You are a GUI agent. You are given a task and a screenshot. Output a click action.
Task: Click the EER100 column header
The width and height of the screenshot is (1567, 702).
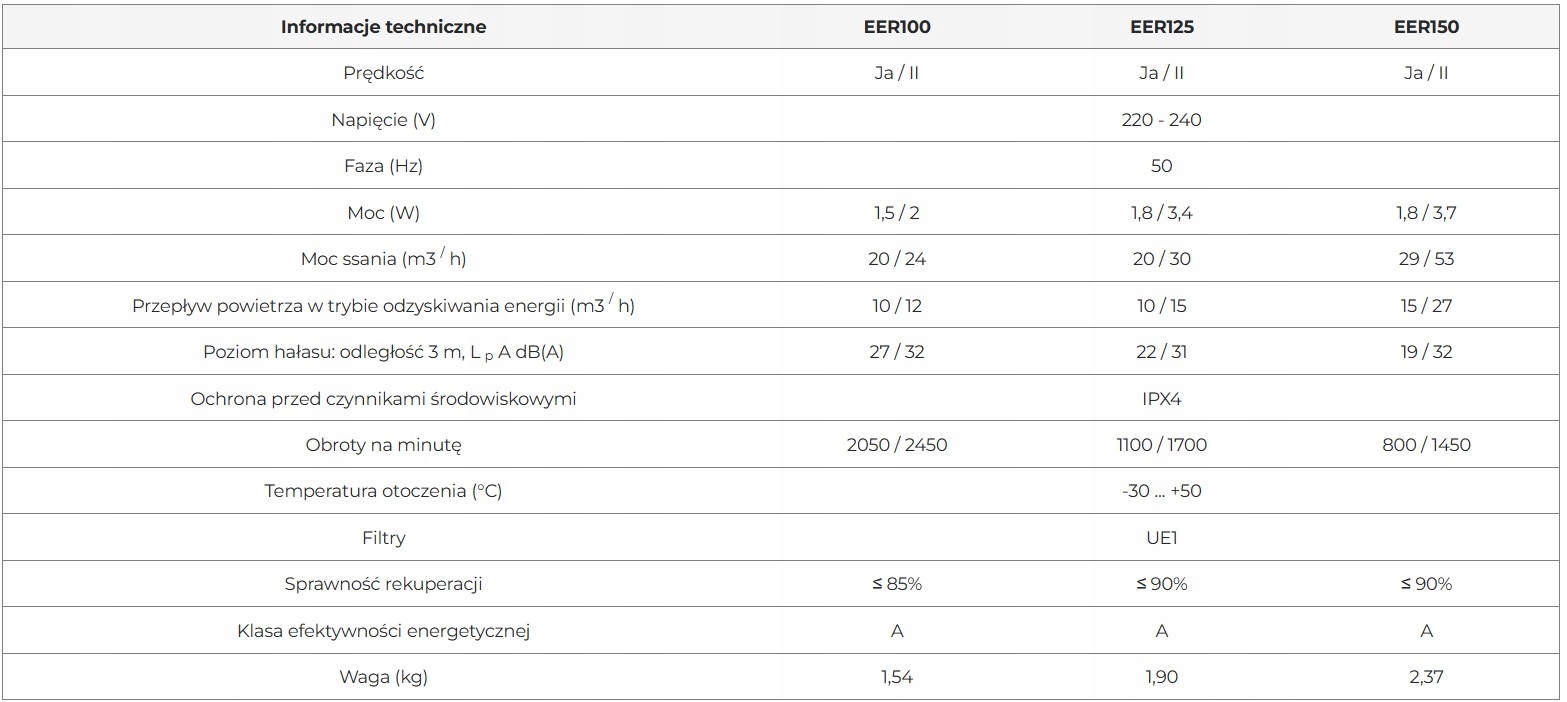click(x=897, y=27)
